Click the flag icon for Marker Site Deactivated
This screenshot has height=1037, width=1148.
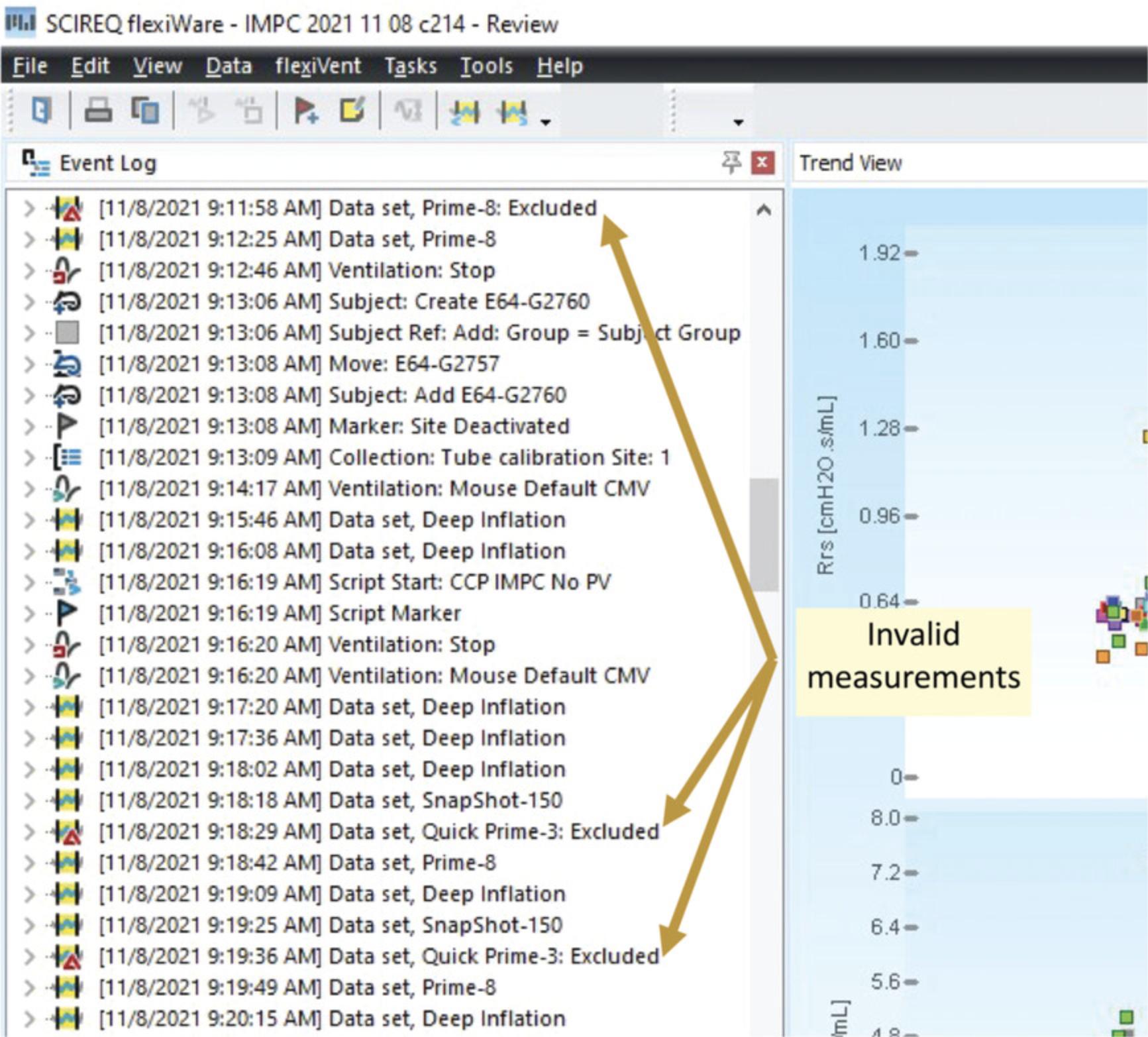coord(68,426)
